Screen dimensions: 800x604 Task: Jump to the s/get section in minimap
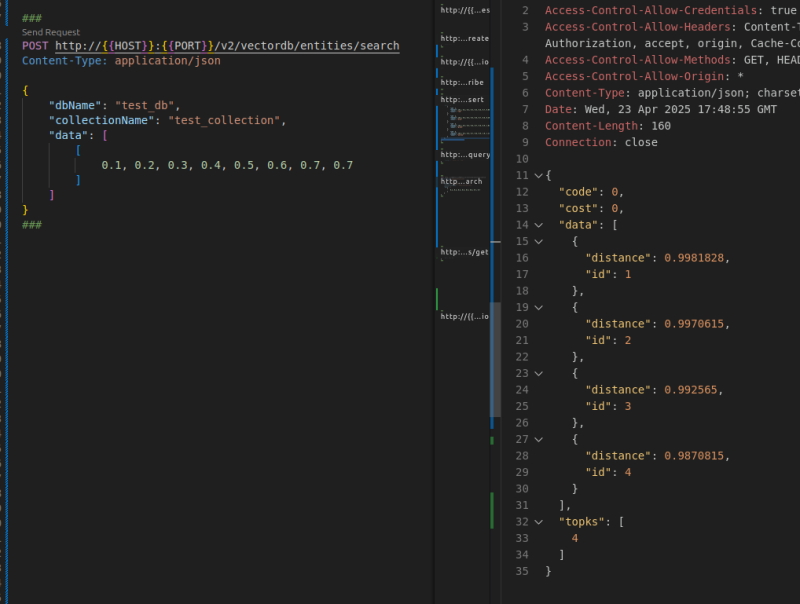tap(465, 253)
